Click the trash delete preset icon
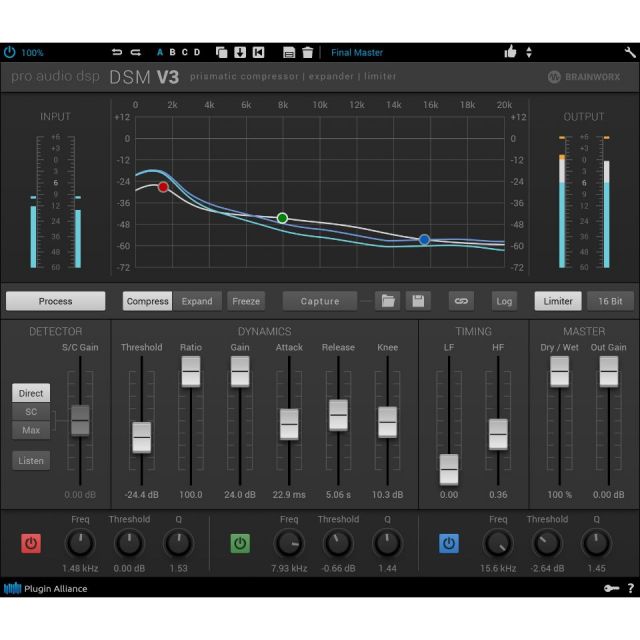The width and height of the screenshot is (640, 640). tap(308, 52)
